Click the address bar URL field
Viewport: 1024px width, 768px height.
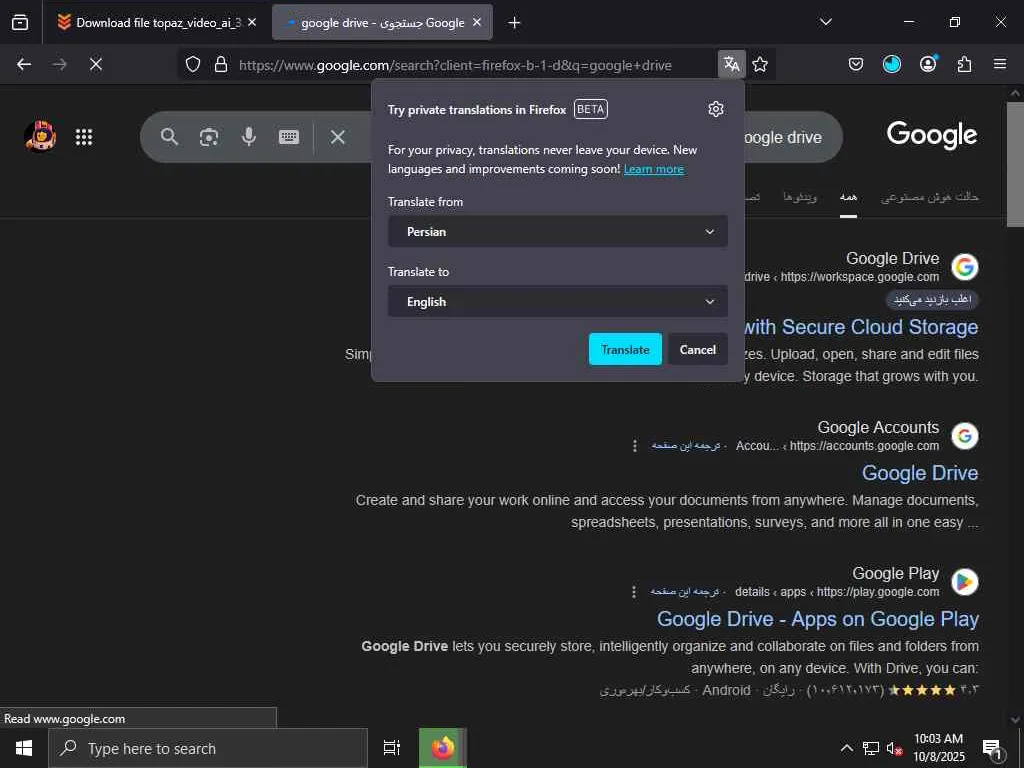[x=455, y=65]
